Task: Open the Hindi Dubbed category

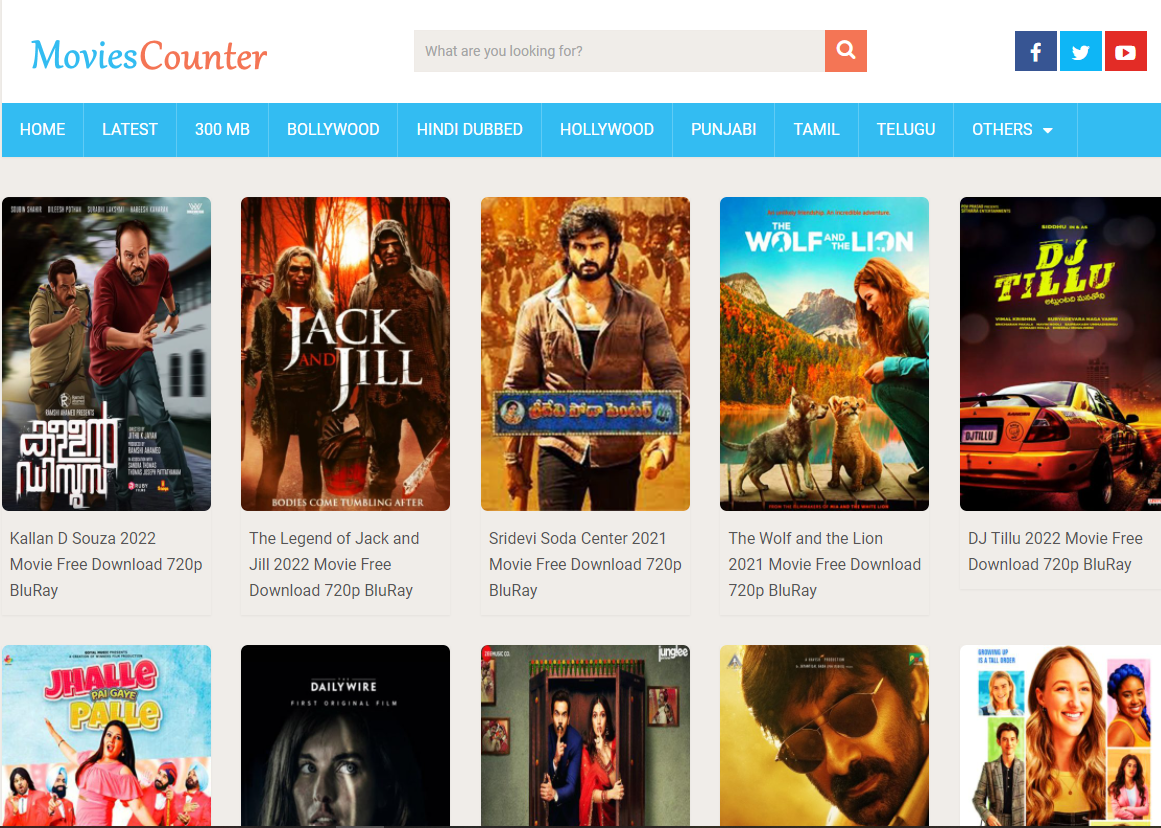Action: (x=469, y=130)
